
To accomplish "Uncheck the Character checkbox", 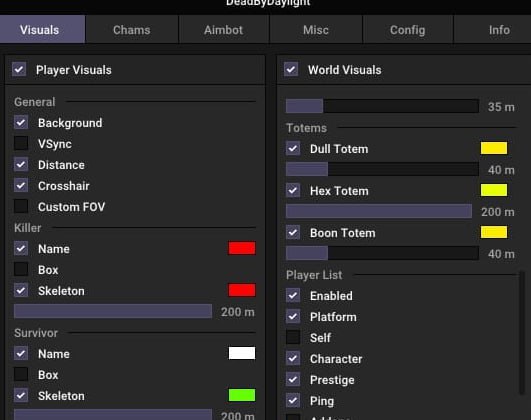I will (x=293, y=358).
